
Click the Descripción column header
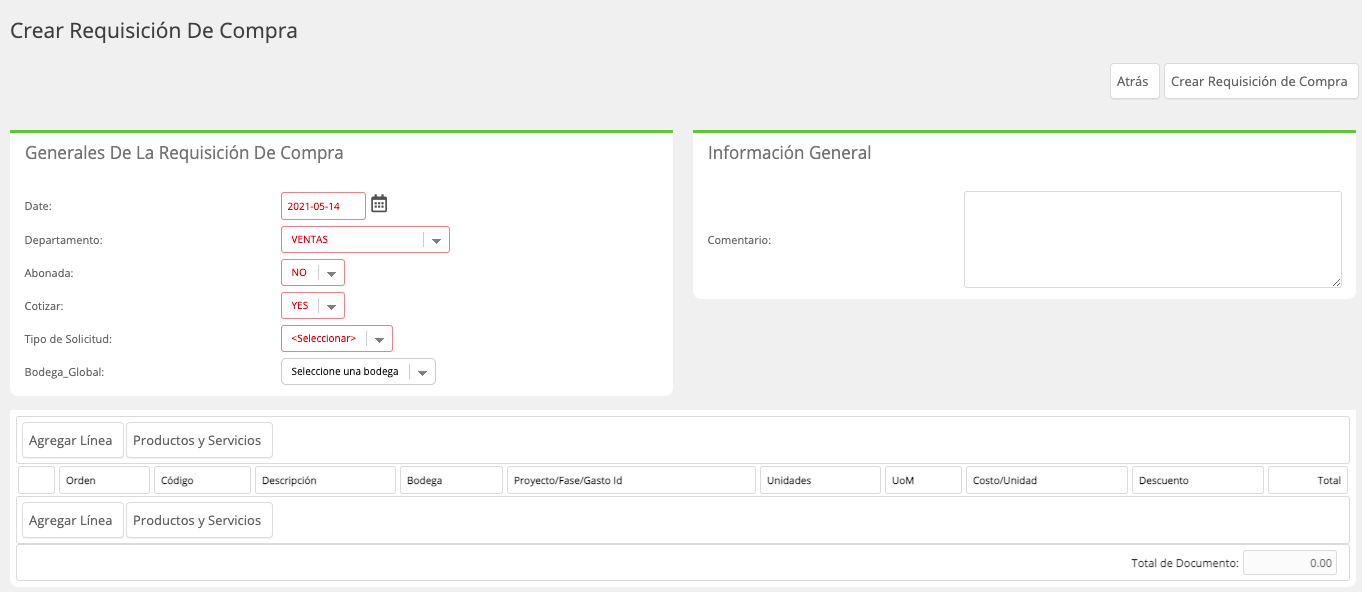click(x=326, y=480)
